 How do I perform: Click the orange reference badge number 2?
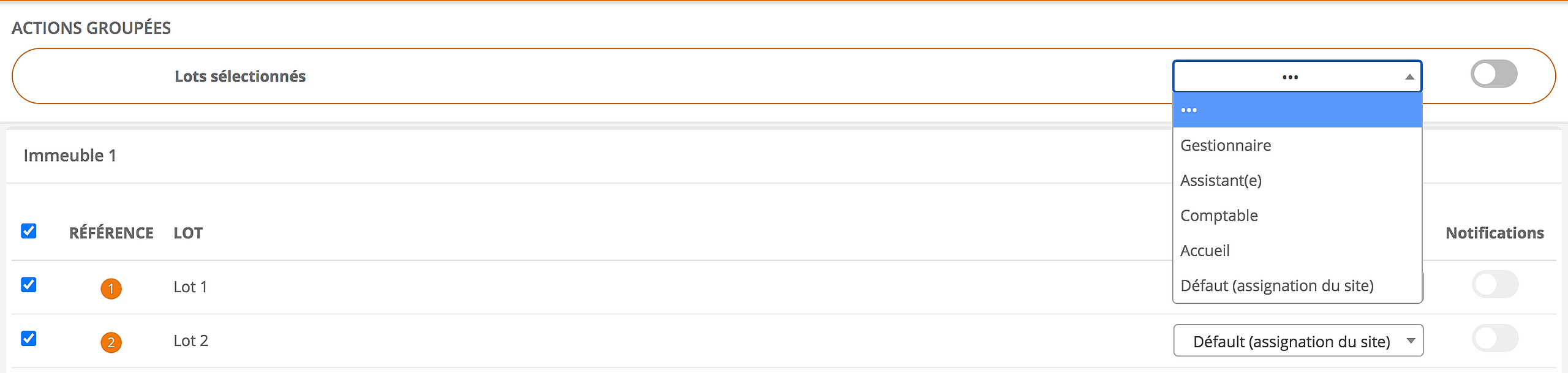click(111, 342)
